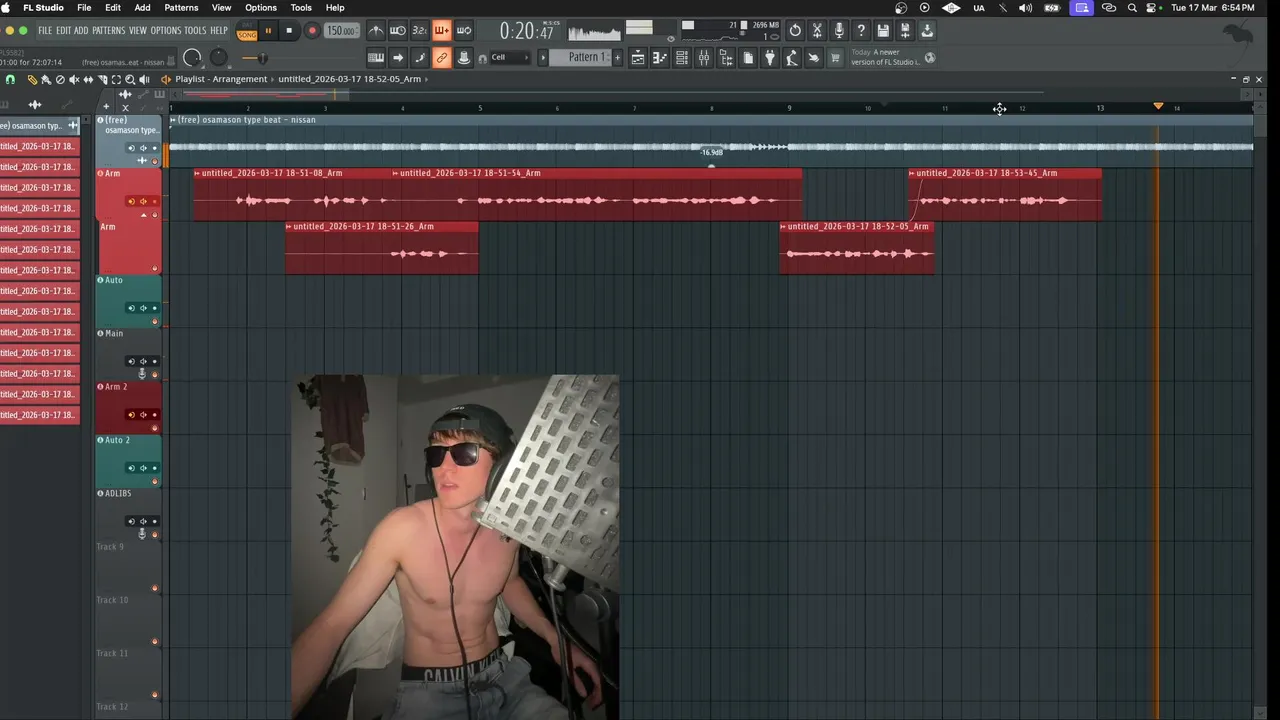Open the FL Studio app menu in macOS bar
Viewport: 1280px width, 720px height.
tap(43, 8)
